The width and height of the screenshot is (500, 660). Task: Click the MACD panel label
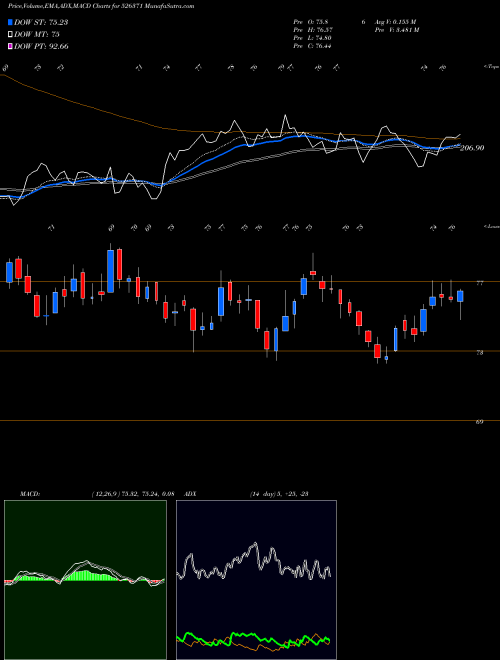[x=29, y=494]
